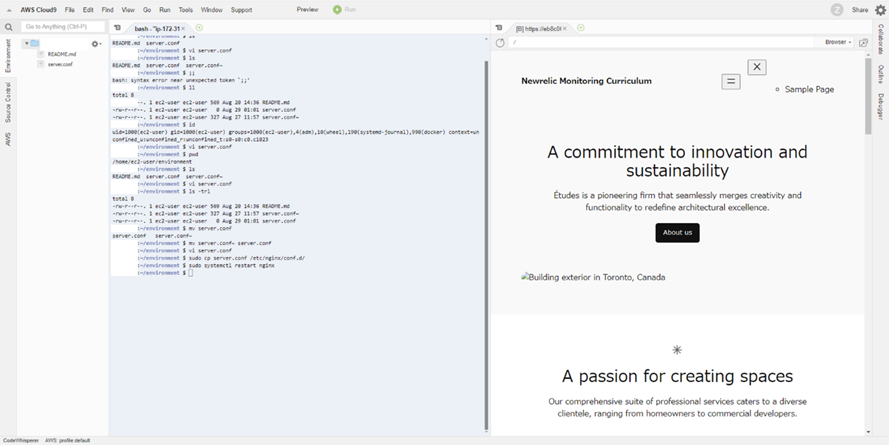The height and width of the screenshot is (445, 889).
Task: Close the browser preview tab
Action: [565, 28]
